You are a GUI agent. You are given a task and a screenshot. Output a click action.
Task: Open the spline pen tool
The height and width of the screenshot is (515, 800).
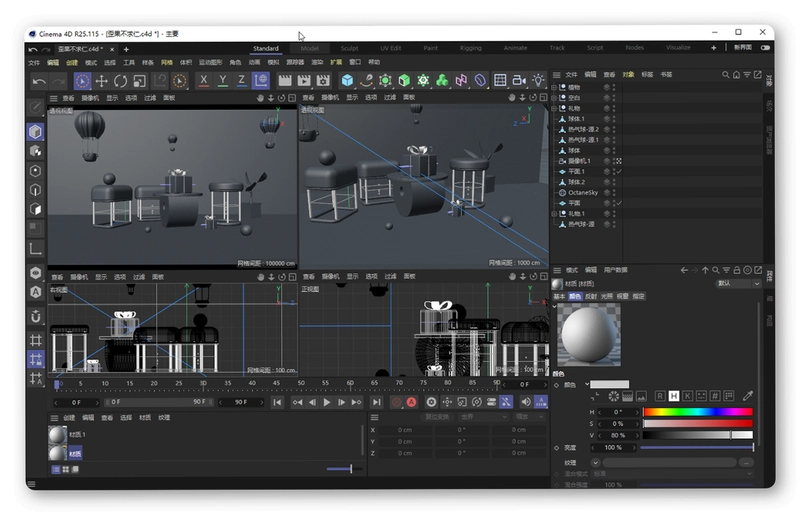pyautogui.click(x=366, y=80)
